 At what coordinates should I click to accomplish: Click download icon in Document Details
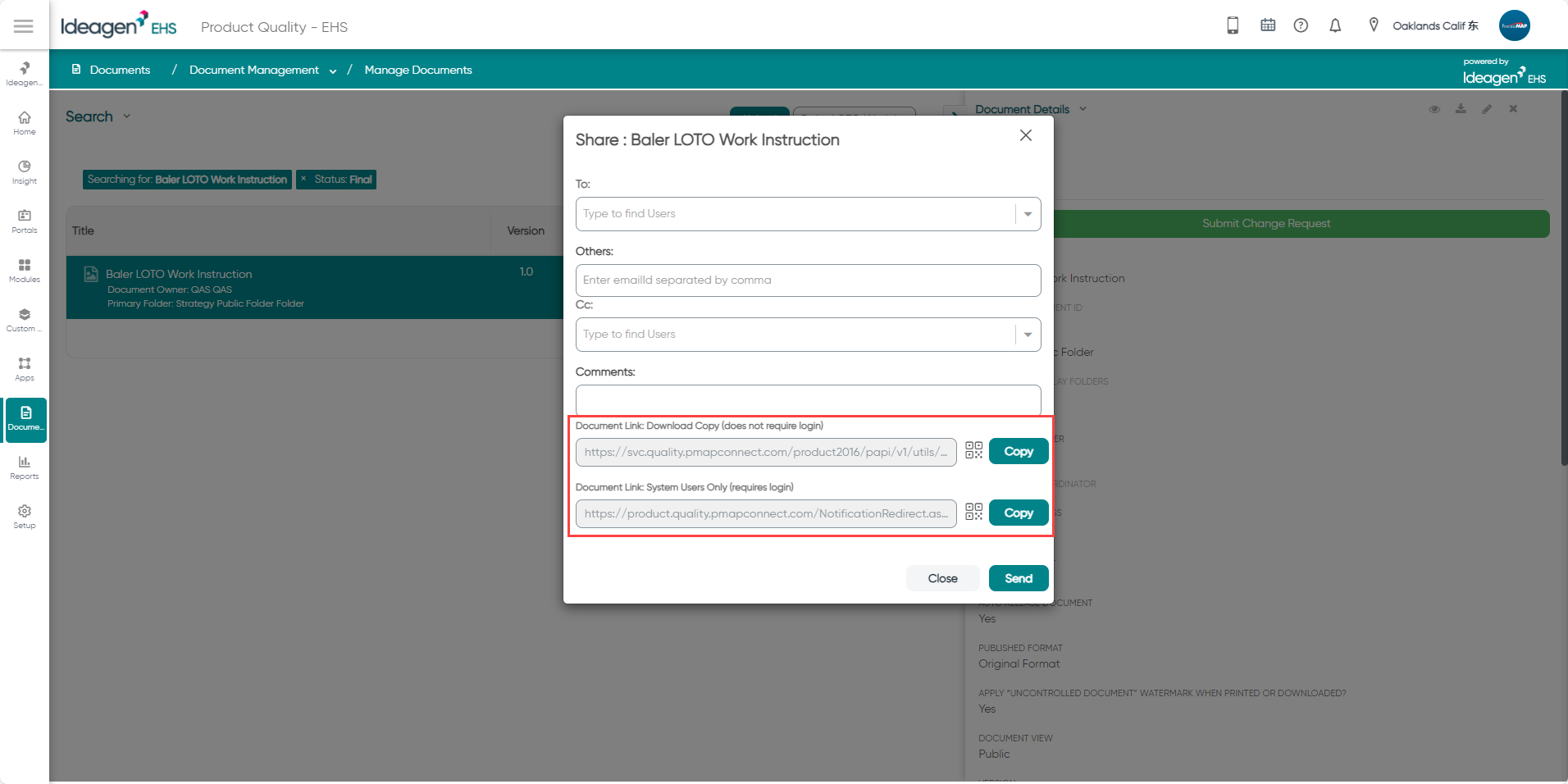click(x=1461, y=109)
